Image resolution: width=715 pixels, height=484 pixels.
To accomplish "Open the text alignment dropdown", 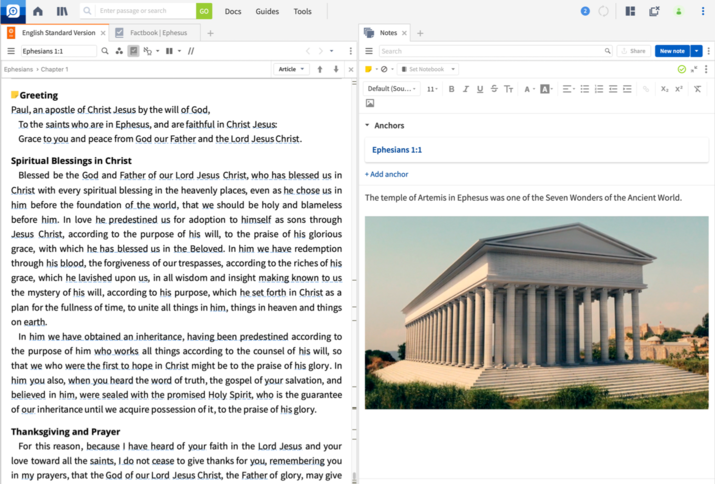I will 568,89.
